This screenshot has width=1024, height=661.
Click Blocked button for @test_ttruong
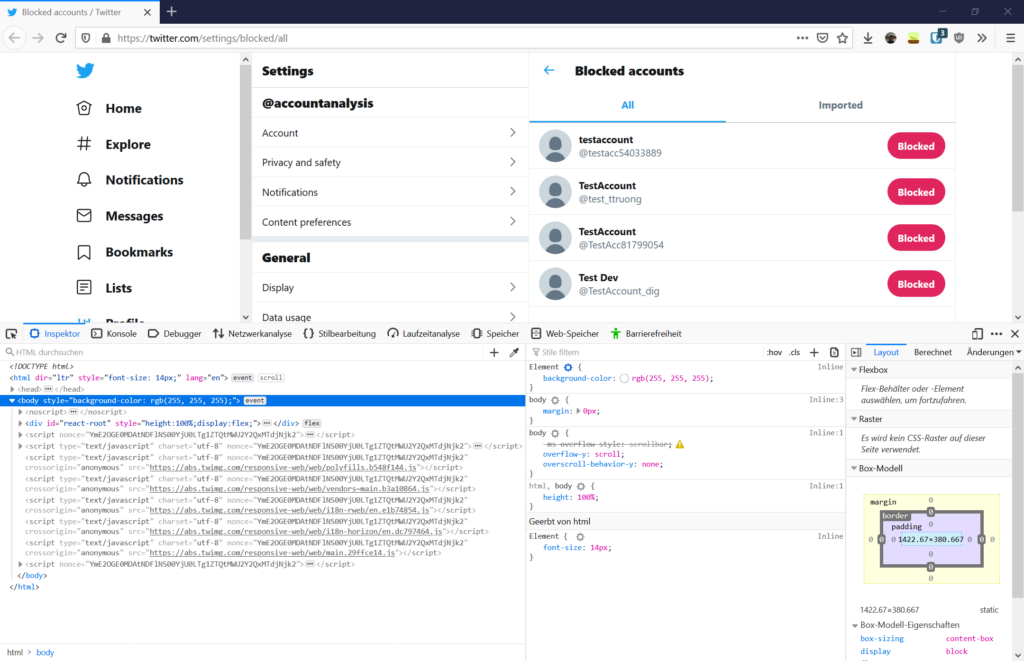916,192
